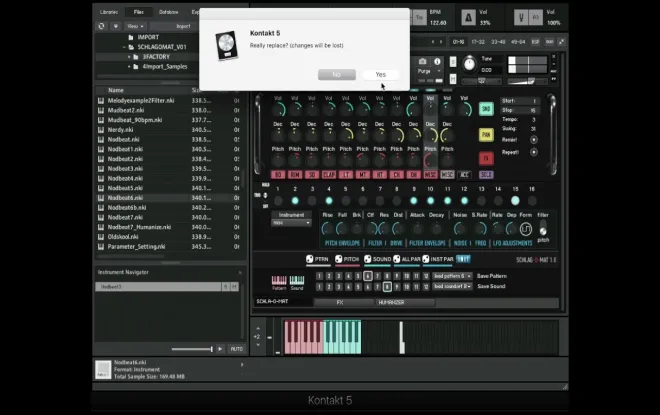Toggle sequencer step 15

point(515,201)
